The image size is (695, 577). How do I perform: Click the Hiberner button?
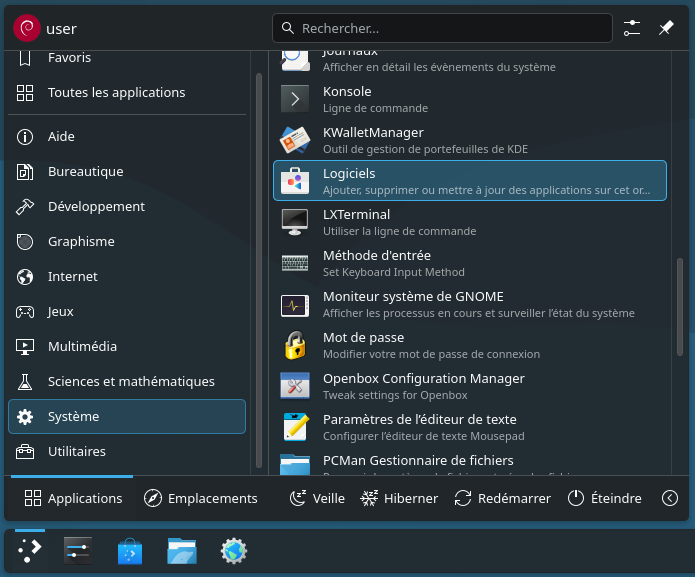[399, 498]
